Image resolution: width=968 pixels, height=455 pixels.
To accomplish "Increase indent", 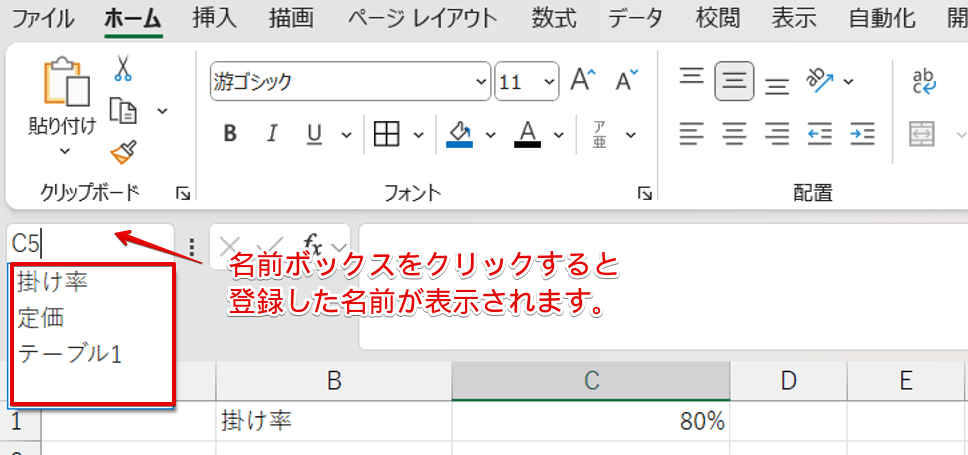I will pos(862,133).
